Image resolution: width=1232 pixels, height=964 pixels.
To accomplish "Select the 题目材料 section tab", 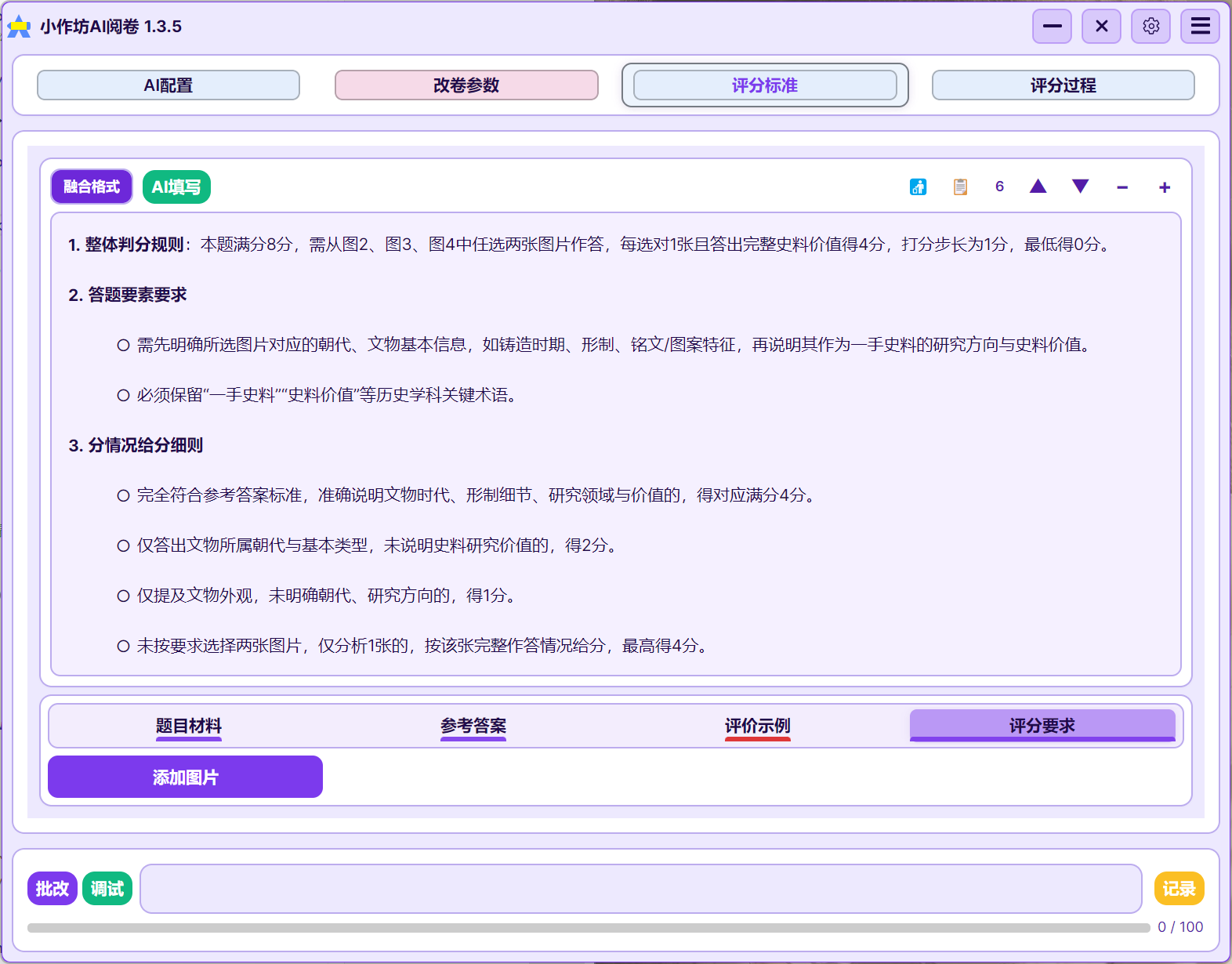I will pos(188,726).
